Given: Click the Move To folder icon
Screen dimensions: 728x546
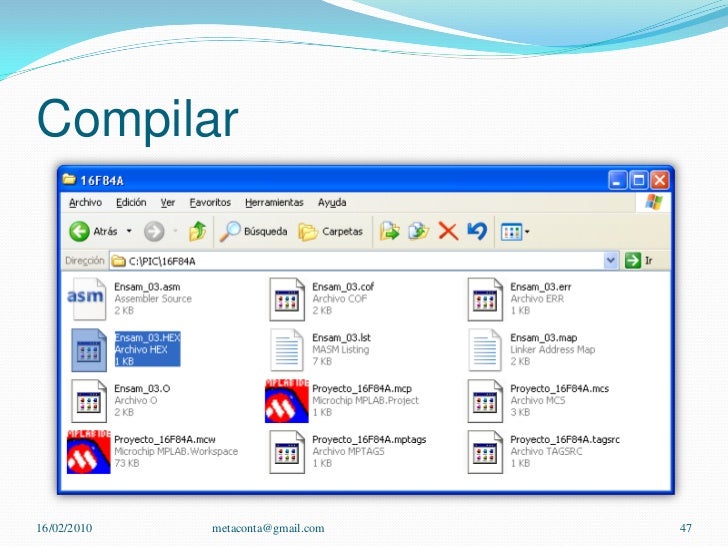Looking at the screenshot, I should point(389,231).
